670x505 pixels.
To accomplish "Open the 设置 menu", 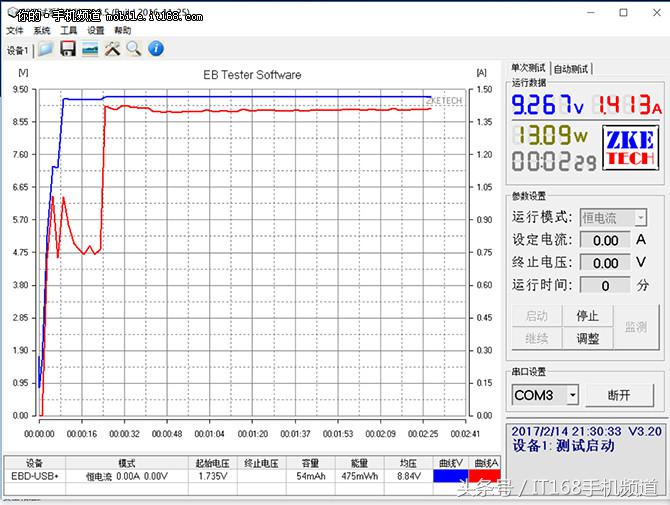I will (95, 31).
